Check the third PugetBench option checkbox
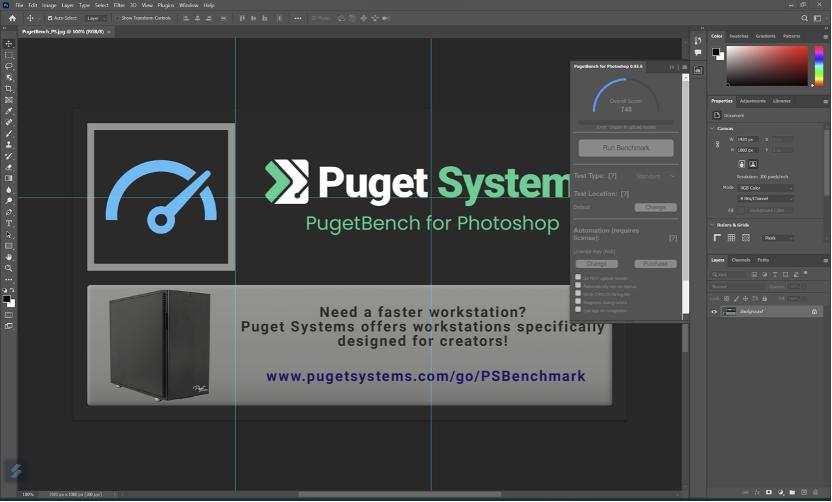Screen dimensions: 832x502 click(578, 293)
